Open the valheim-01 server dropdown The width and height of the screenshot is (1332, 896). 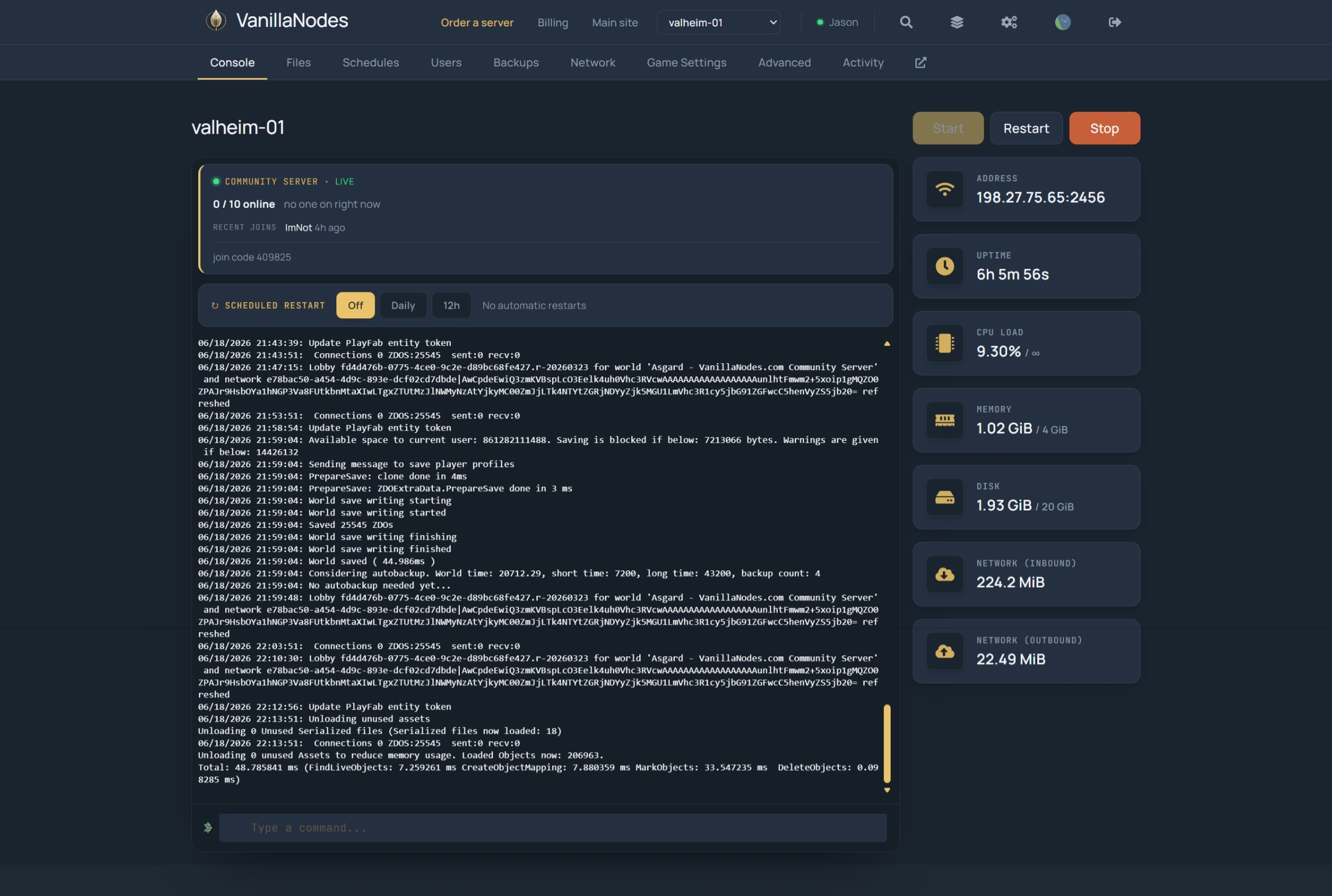coord(718,22)
